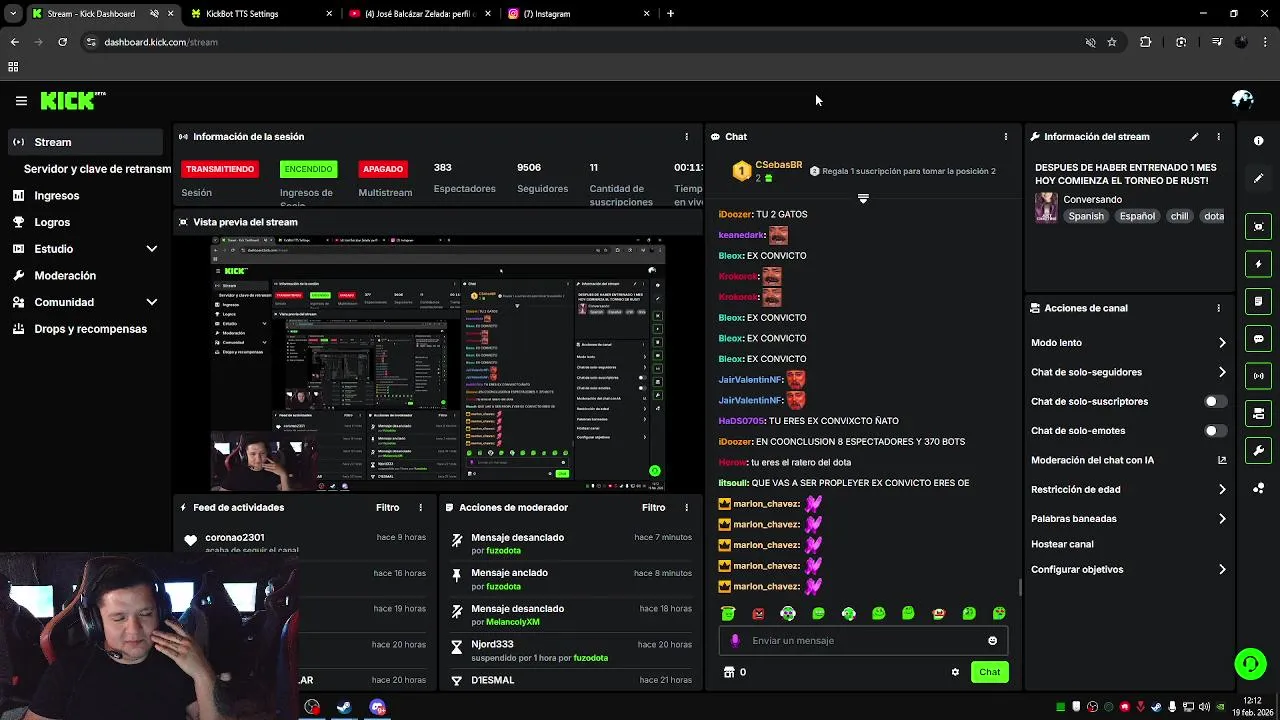The height and width of the screenshot is (720, 1280).
Task: Open the Steam icon in Windows taskbar
Action: (x=344, y=707)
